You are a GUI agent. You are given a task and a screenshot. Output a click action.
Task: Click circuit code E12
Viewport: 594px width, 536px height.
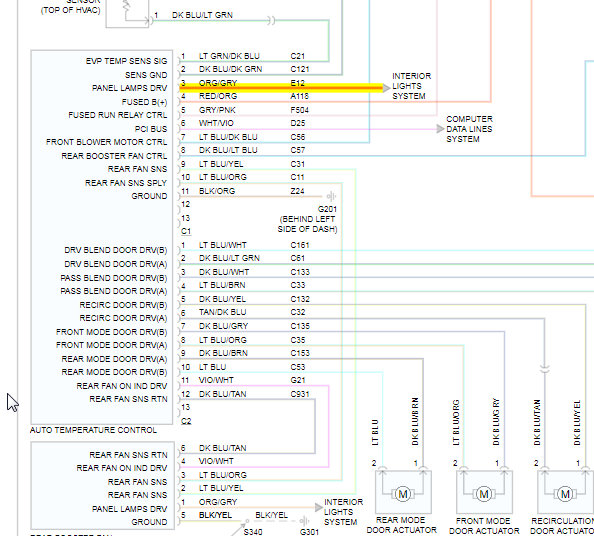[297, 83]
